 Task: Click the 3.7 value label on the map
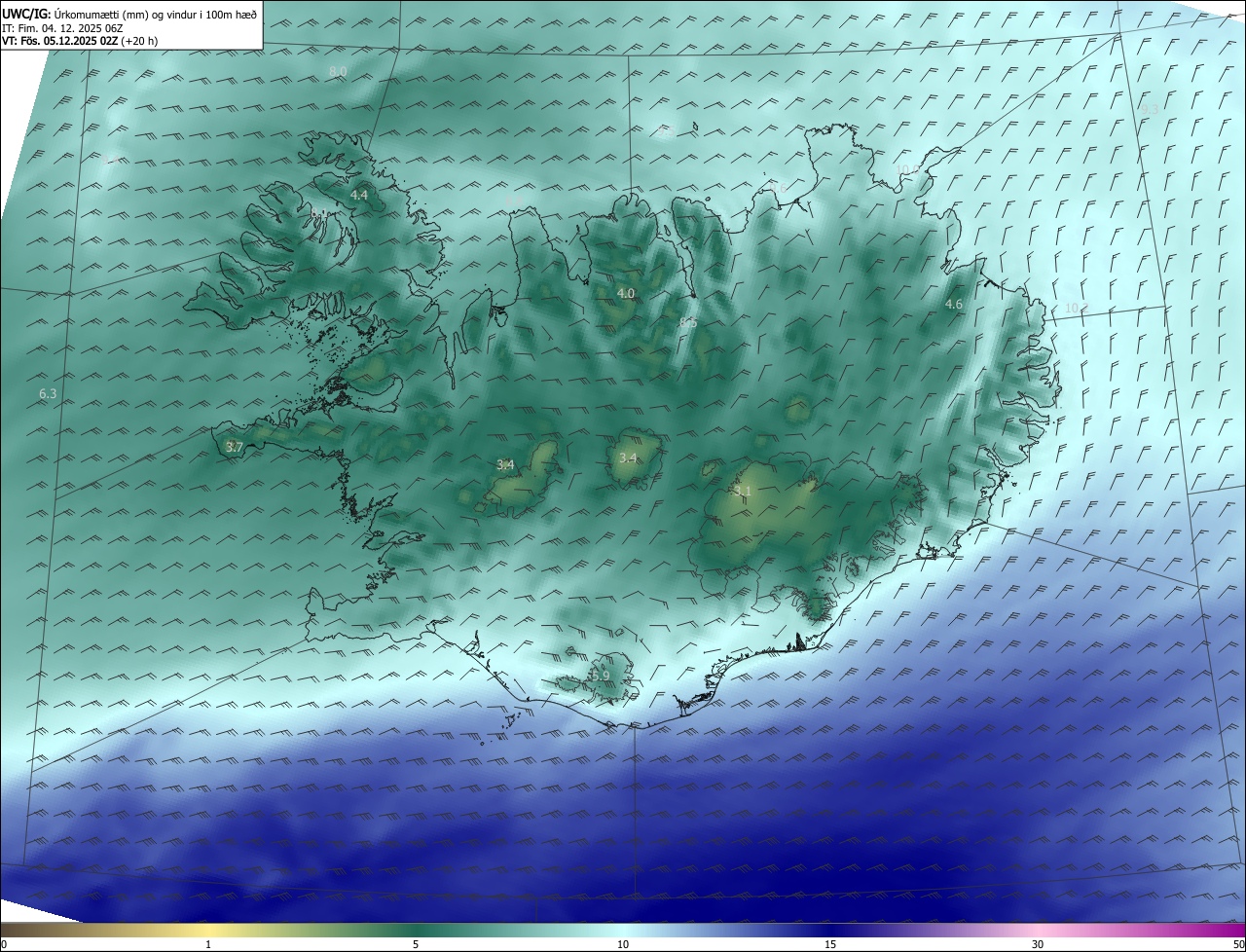pos(234,447)
